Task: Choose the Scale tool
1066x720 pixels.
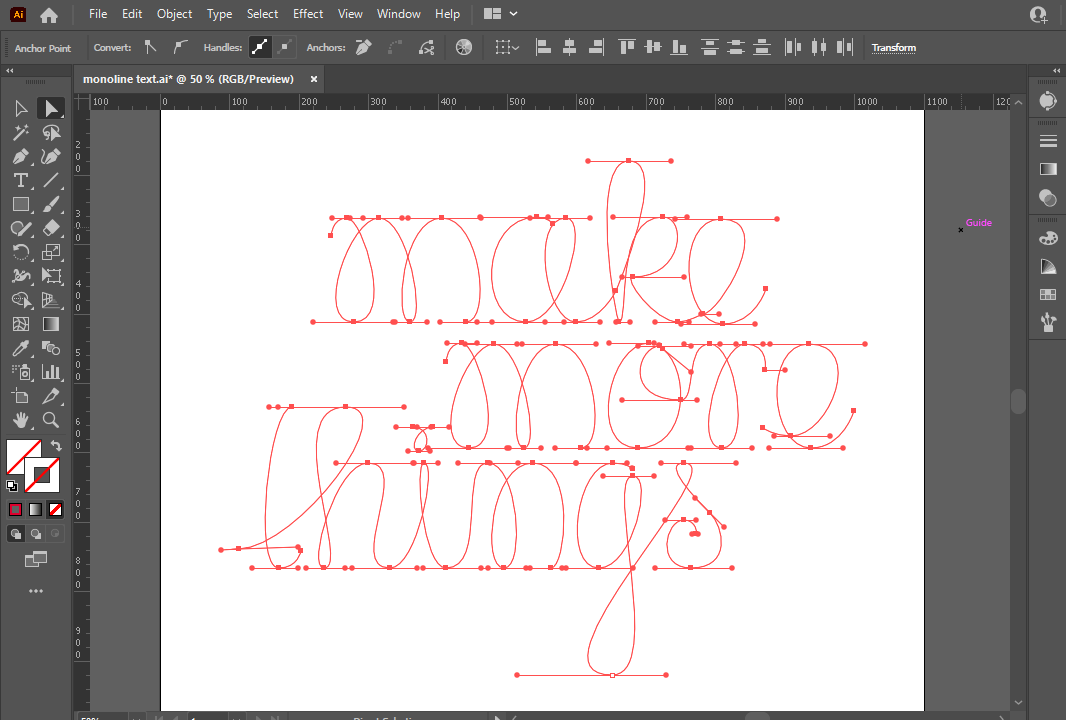Action: (x=51, y=252)
